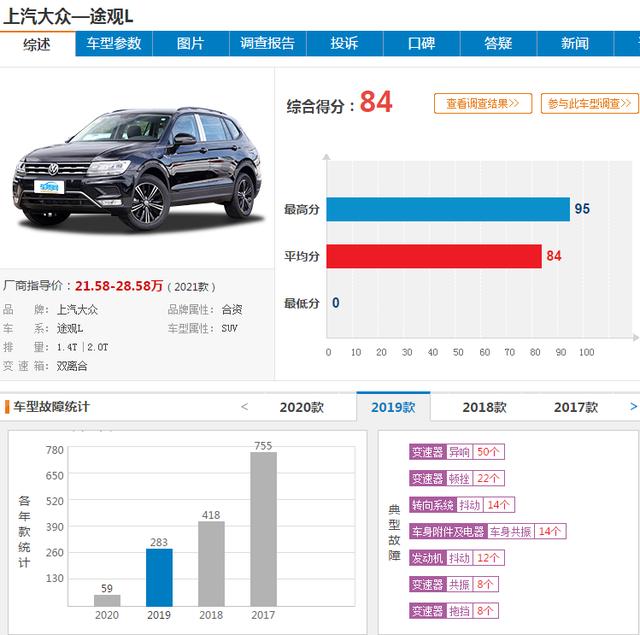Click the 2018 bar showing 418
Screen dimensions: 640x635
(211, 564)
